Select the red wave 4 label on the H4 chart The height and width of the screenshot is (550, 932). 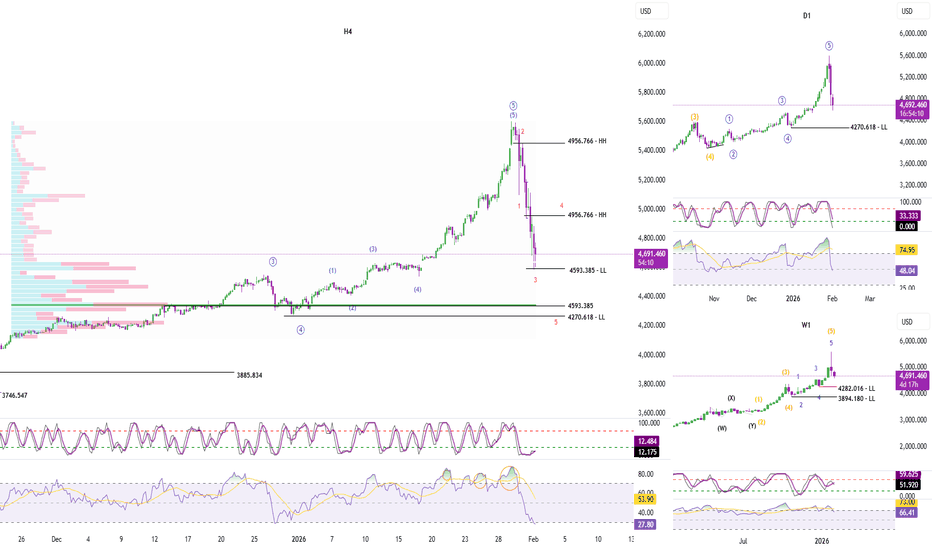tap(562, 206)
